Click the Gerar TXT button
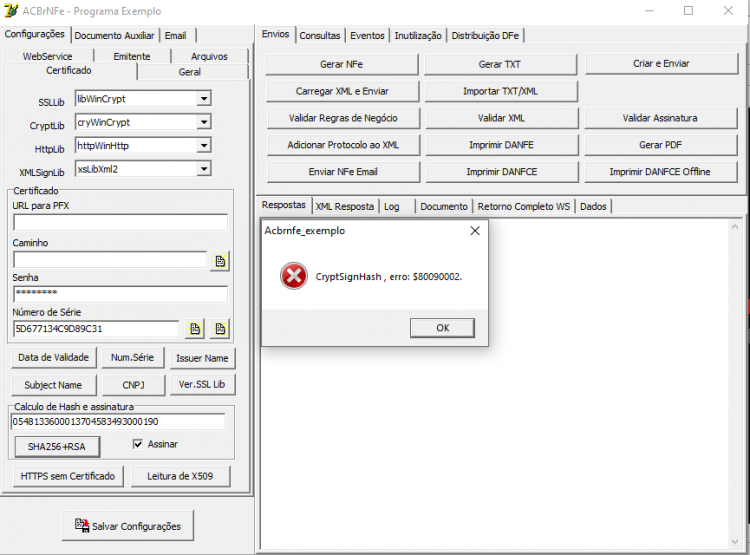The image size is (750, 555). pyautogui.click(x=500, y=64)
